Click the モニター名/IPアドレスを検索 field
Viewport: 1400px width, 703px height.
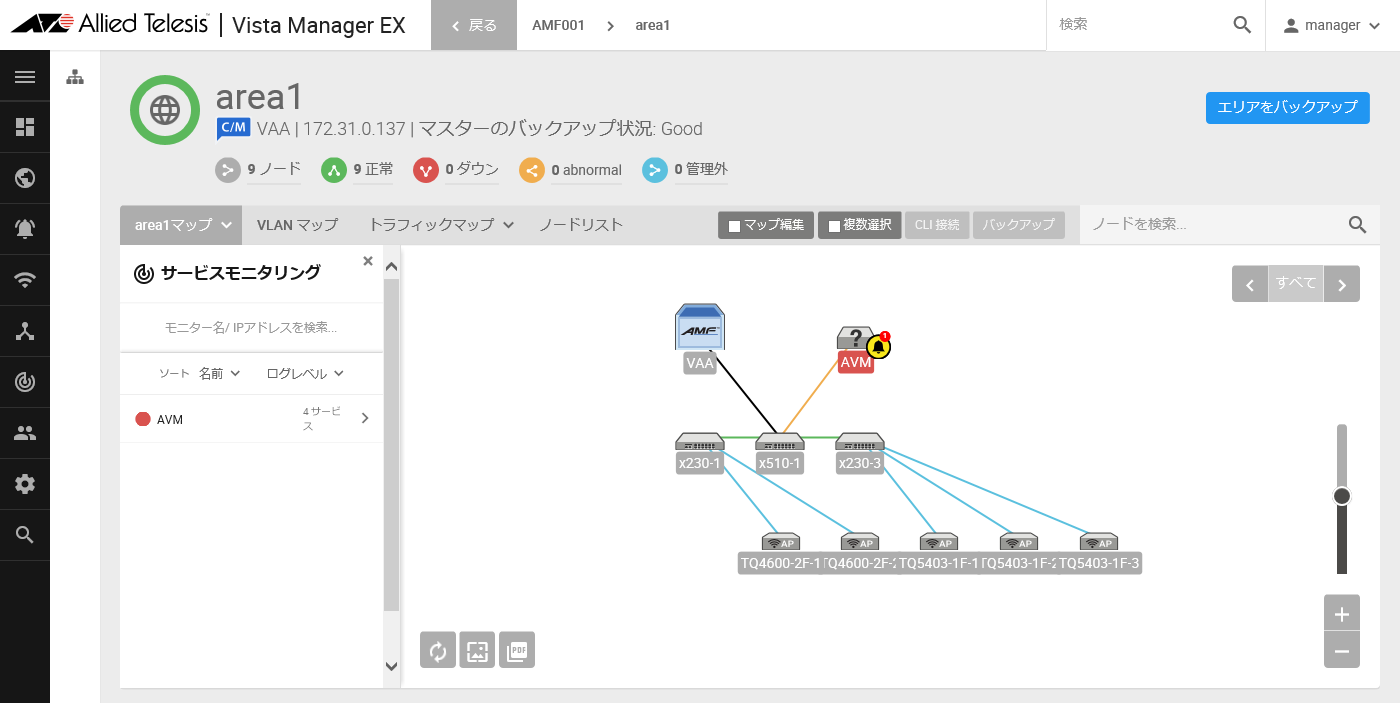pyautogui.click(x=251, y=327)
